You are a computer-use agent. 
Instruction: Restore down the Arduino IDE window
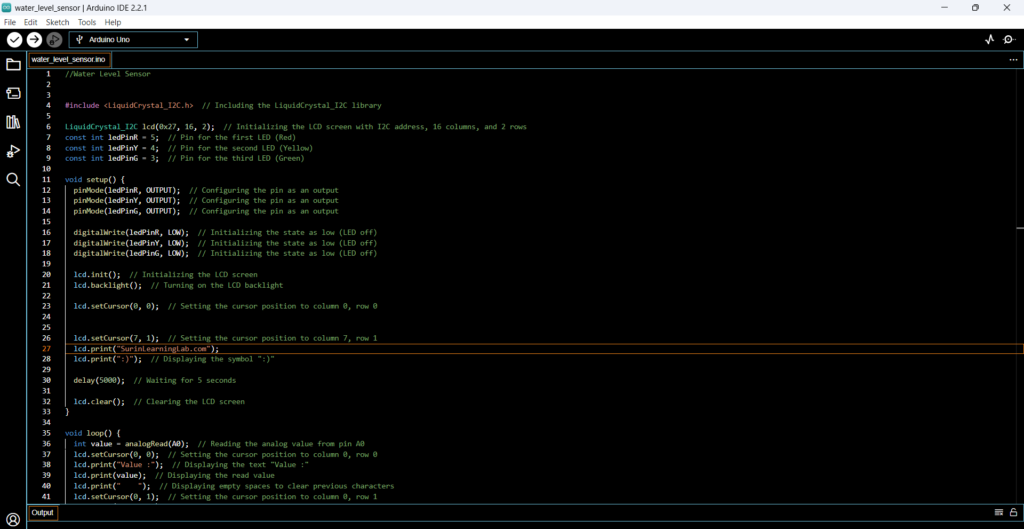[x=975, y=7]
